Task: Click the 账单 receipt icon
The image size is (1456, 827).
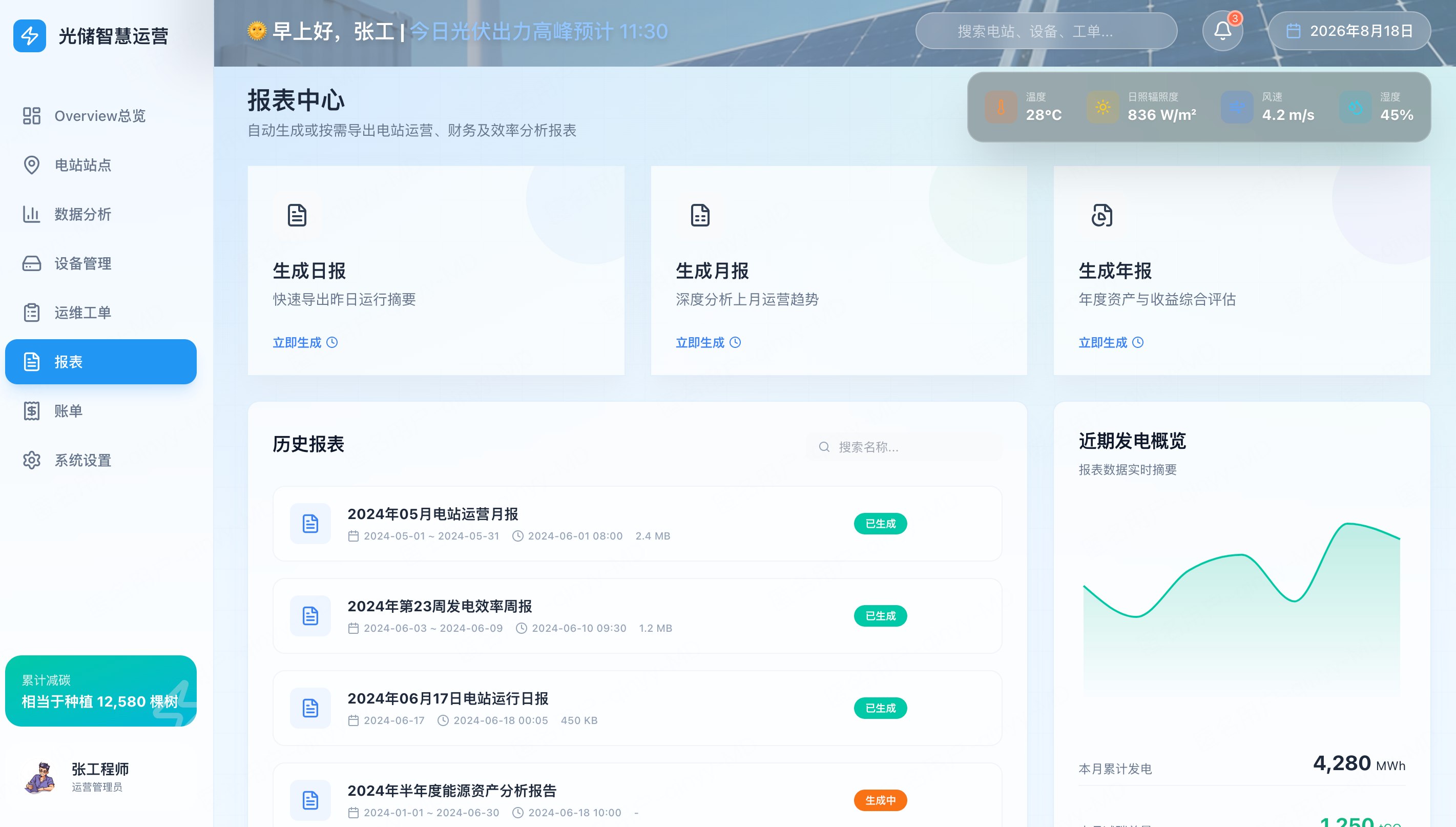Action: coord(32,410)
